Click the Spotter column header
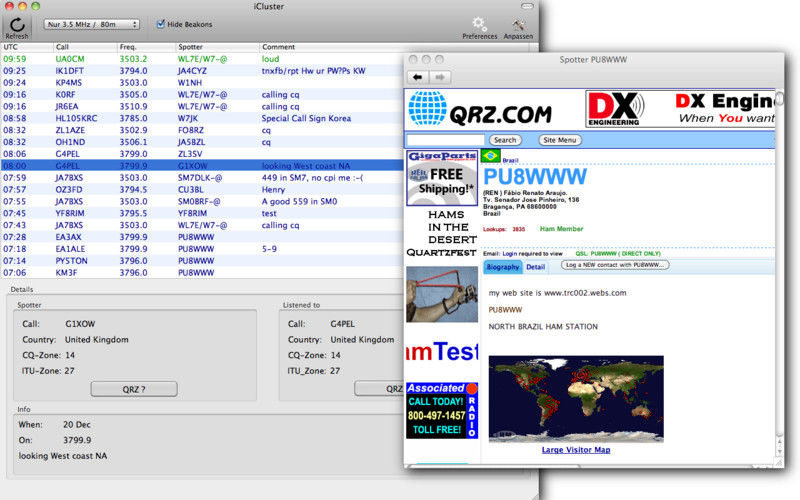Viewport: 800px width, 500px height. point(217,47)
